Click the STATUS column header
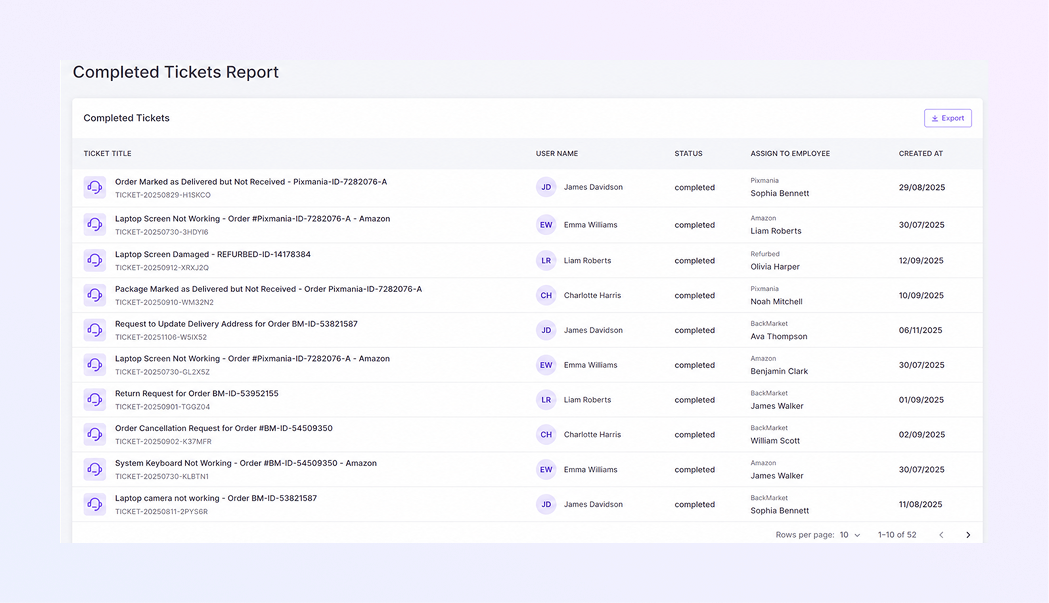 point(688,153)
